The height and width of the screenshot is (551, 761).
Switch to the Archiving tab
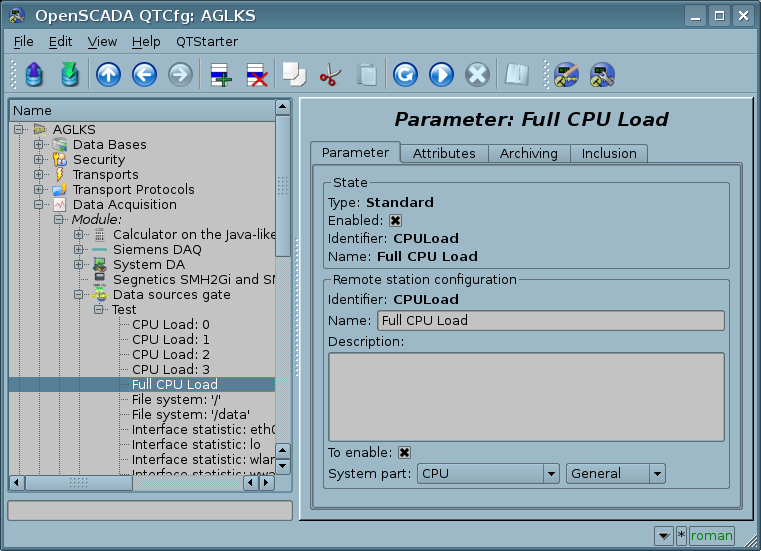tap(529, 153)
